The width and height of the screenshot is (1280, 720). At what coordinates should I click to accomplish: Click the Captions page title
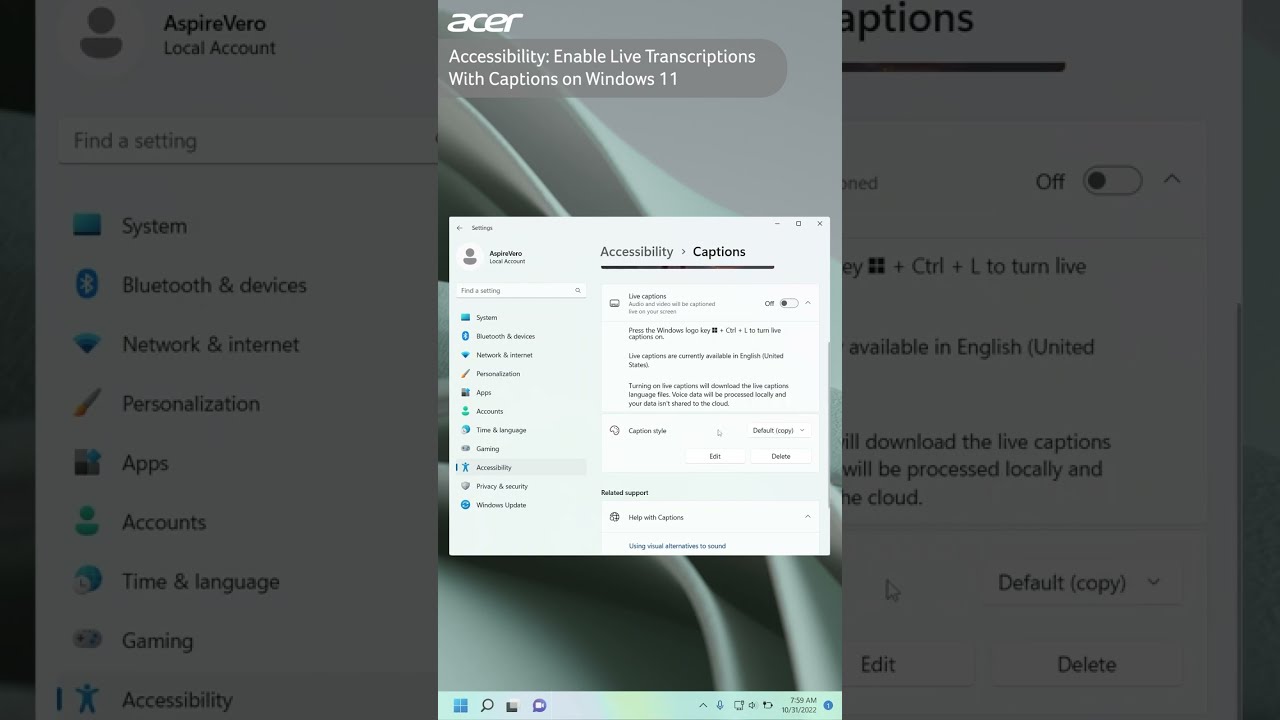tap(719, 252)
